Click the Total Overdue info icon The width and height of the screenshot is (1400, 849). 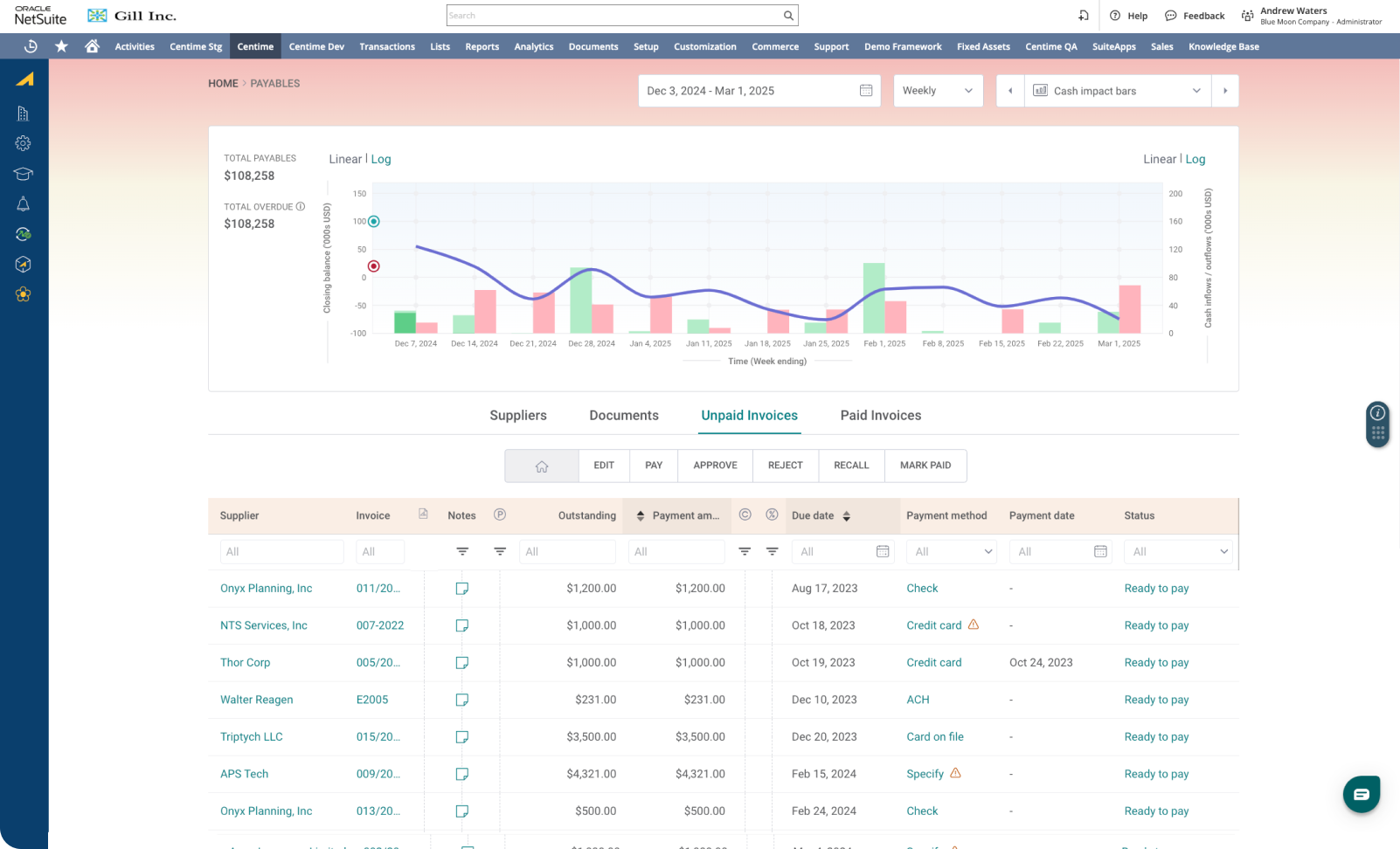point(301,207)
